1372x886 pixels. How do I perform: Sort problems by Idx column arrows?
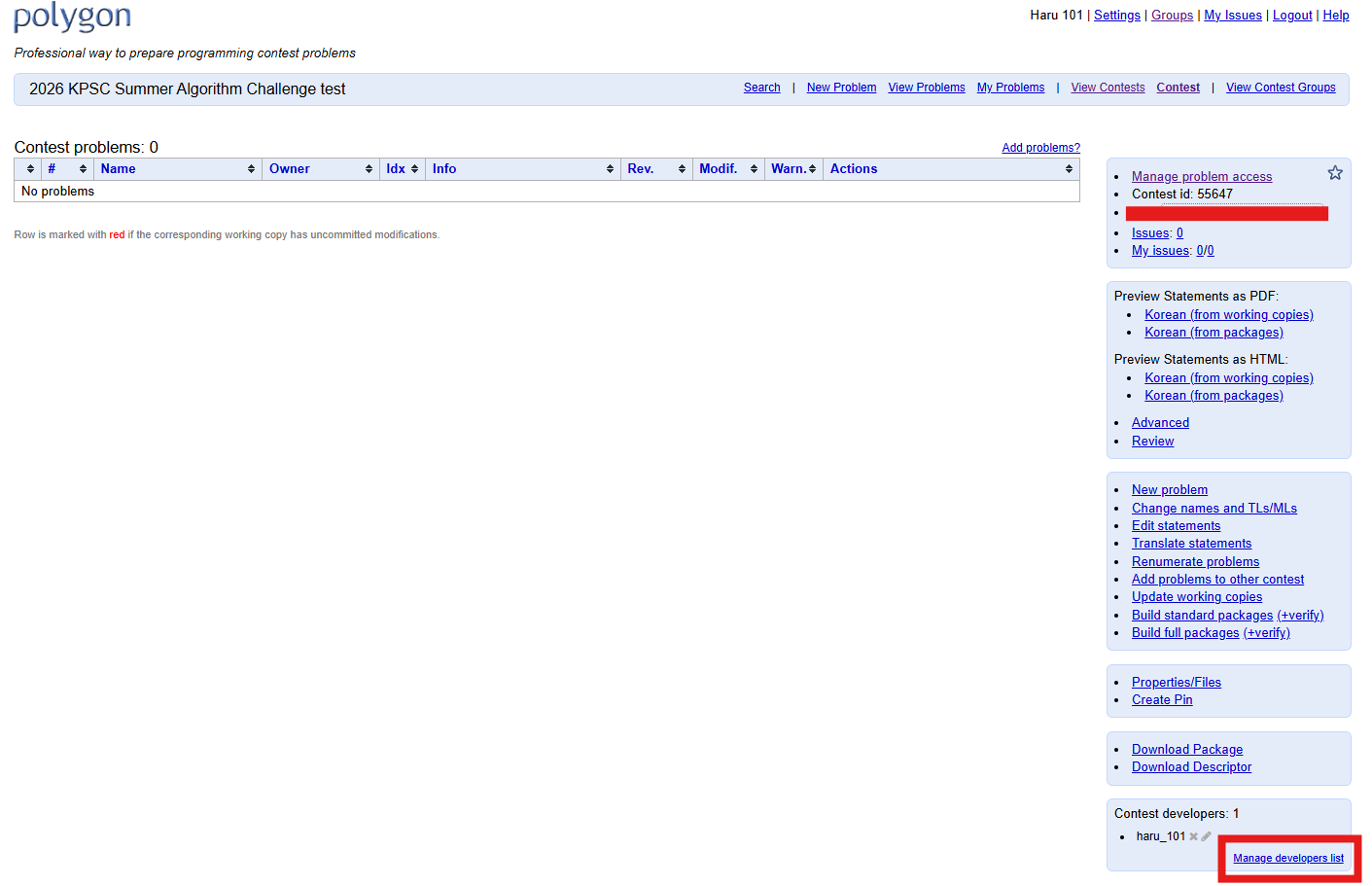pyautogui.click(x=414, y=169)
